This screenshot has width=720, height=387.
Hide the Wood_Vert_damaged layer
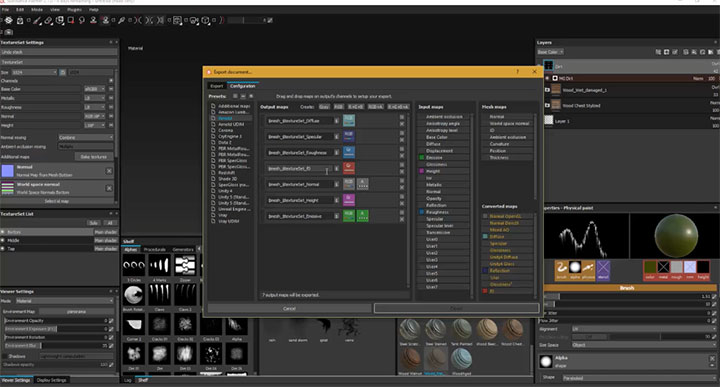547,90
